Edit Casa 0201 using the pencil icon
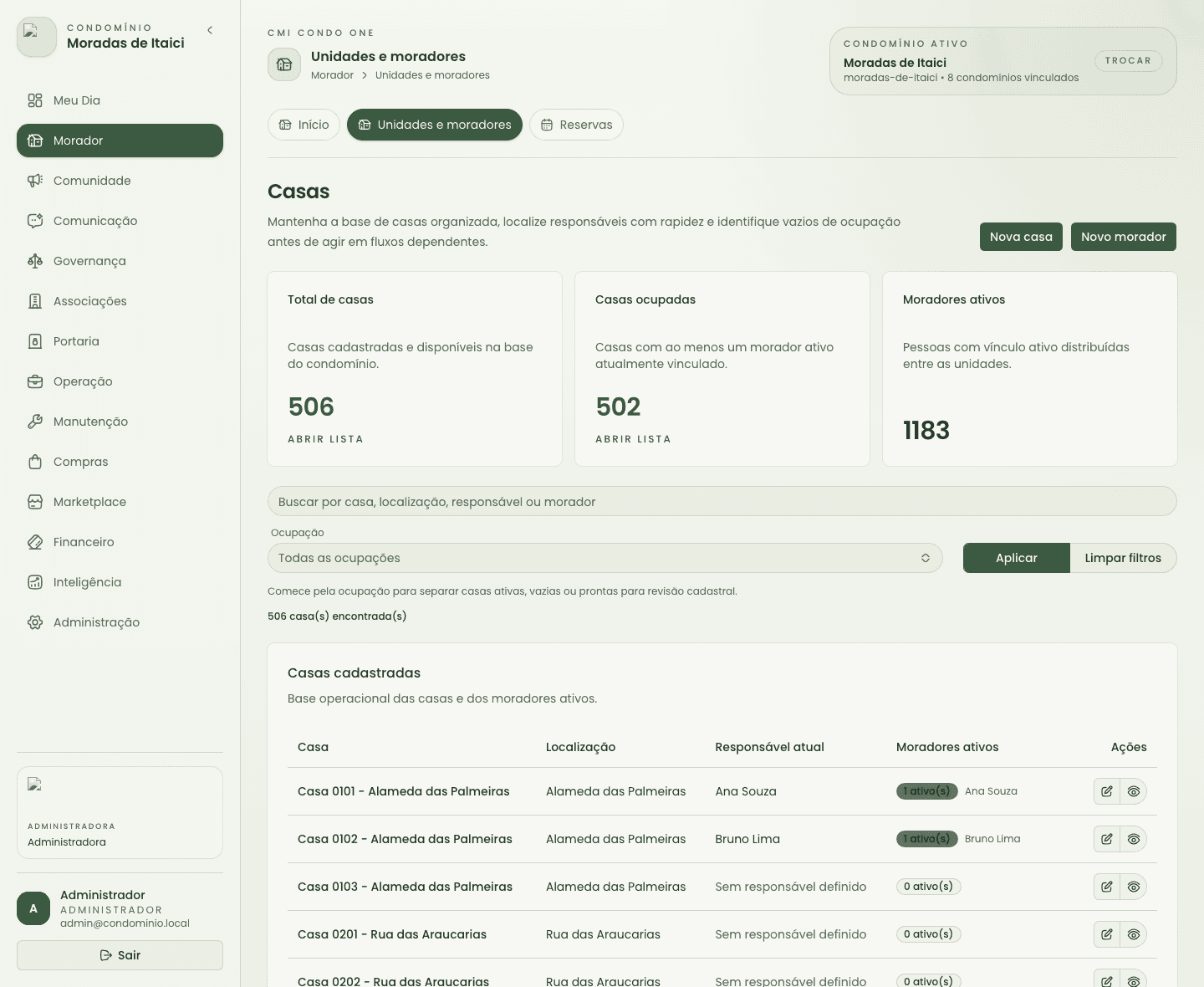This screenshot has height=987, width=1204. click(1107, 934)
